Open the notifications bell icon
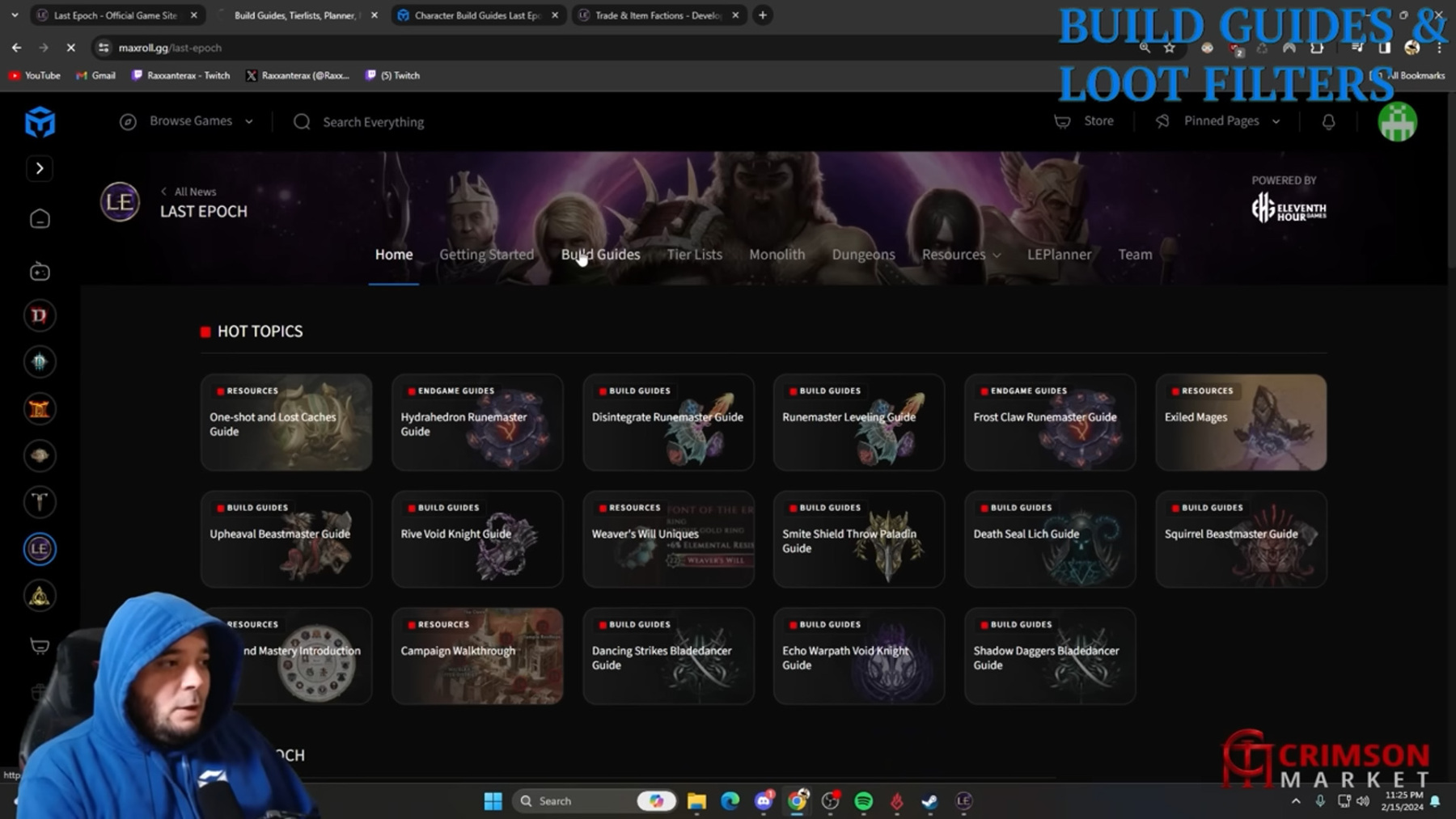The image size is (1456, 819). pos(1328,122)
